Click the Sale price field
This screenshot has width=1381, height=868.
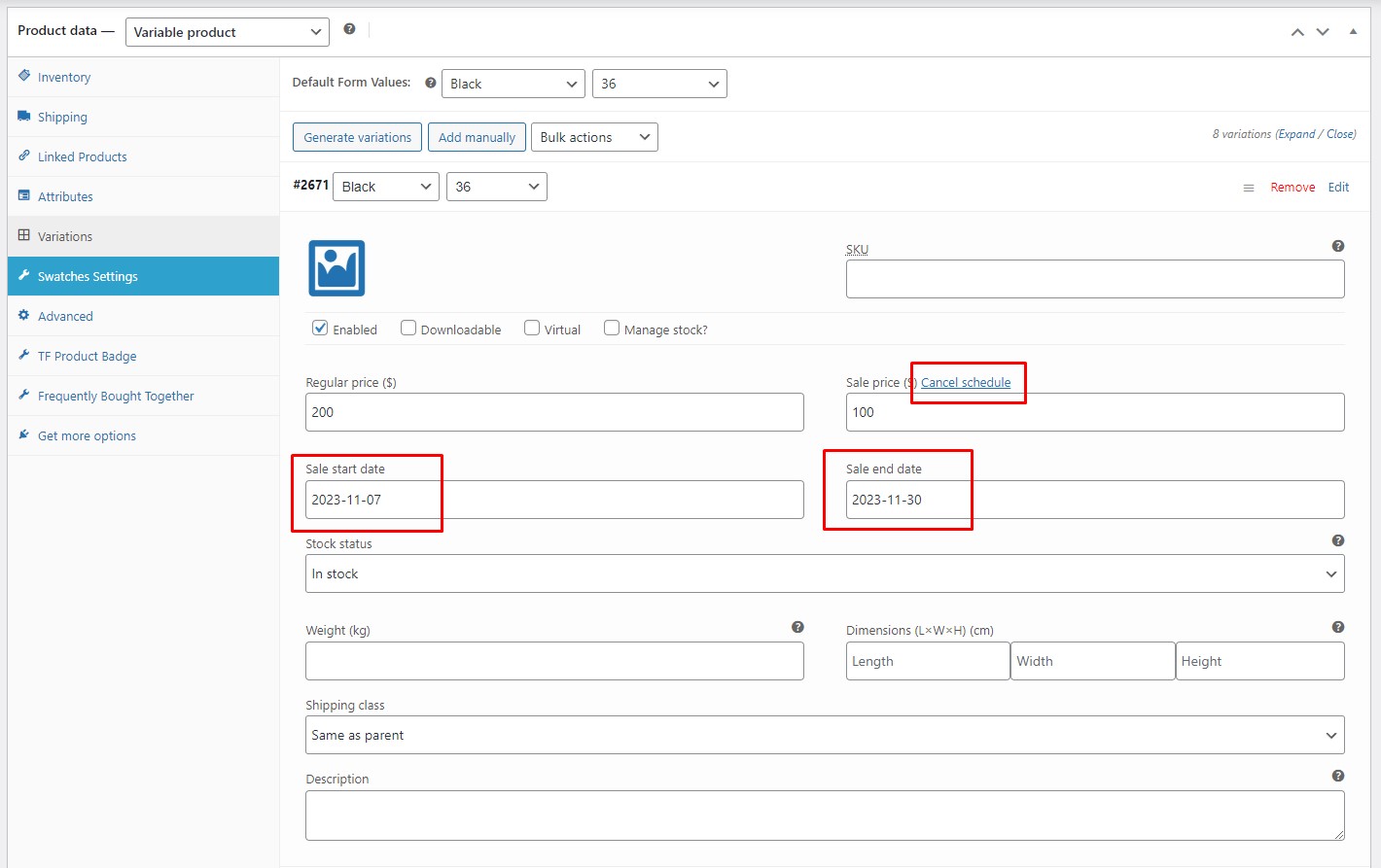(x=1095, y=412)
